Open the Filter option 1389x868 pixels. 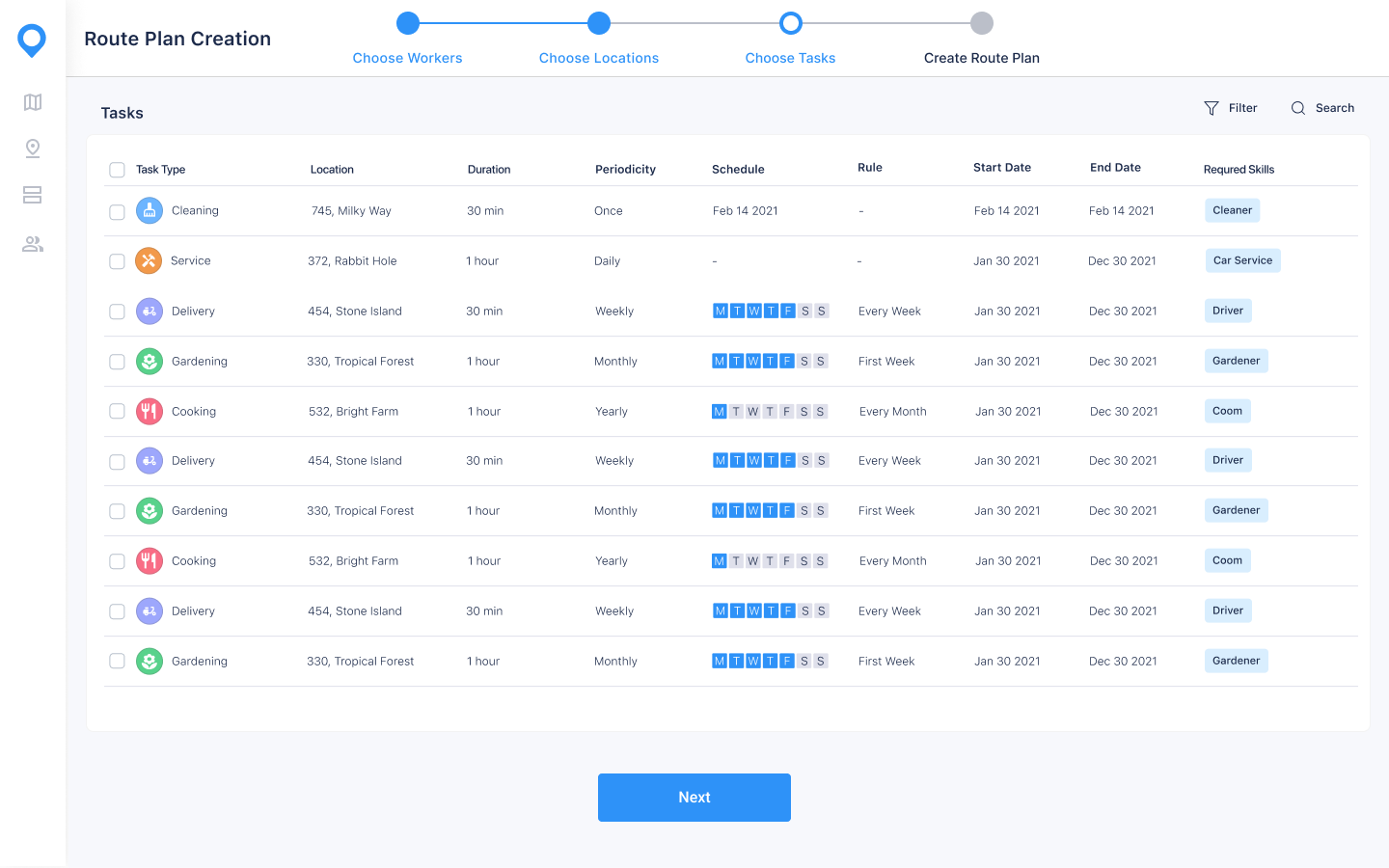1231,108
